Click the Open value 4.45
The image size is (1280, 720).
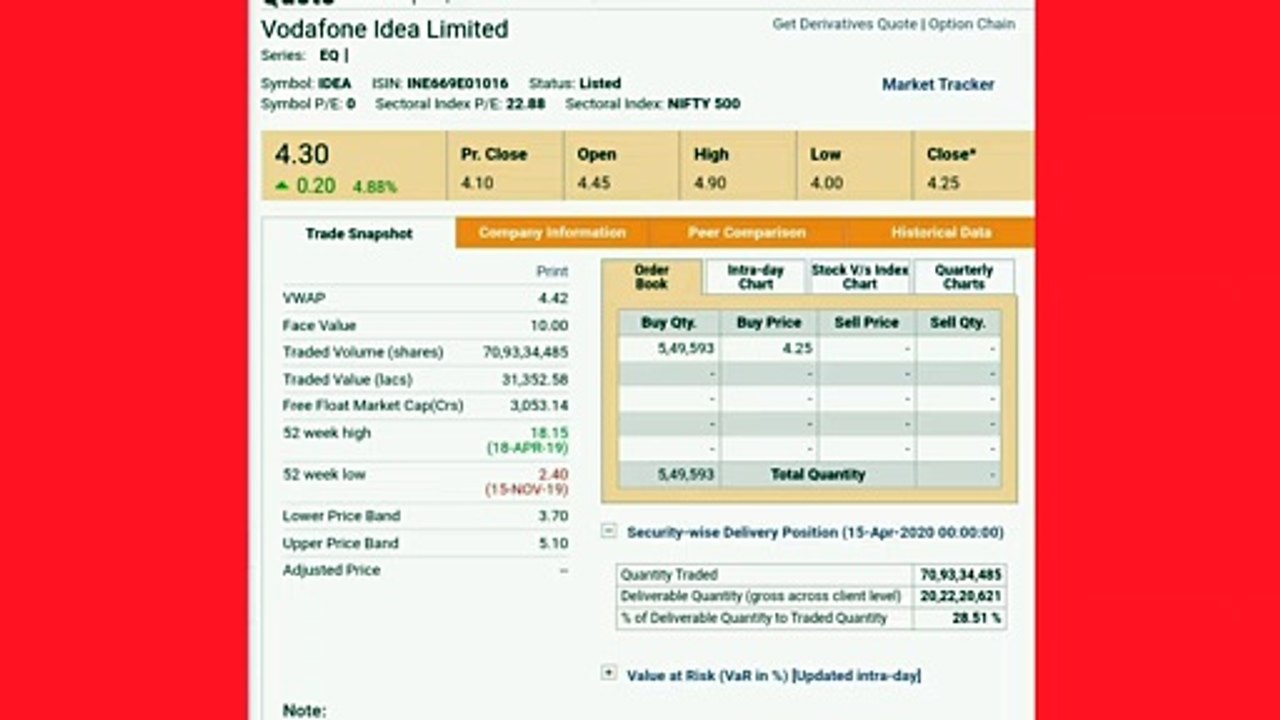pyautogui.click(x=594, y=183)
